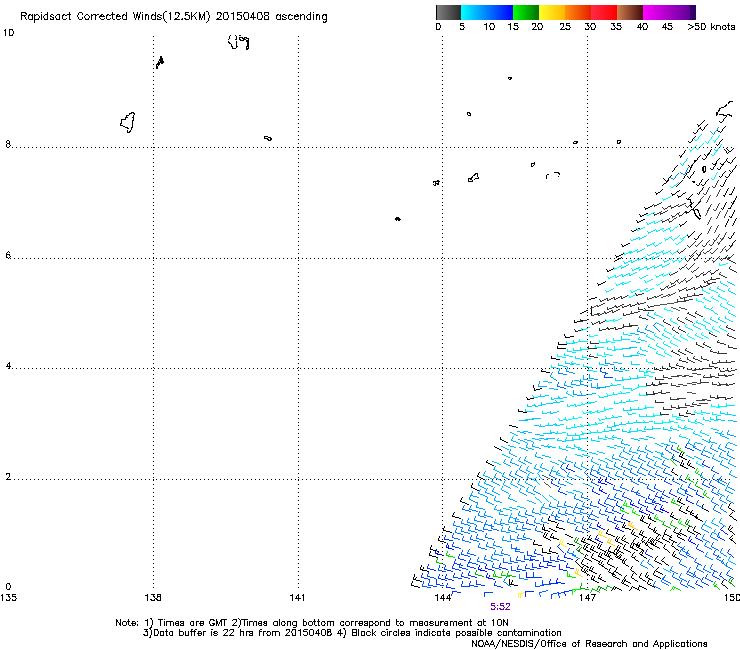This screenshot has height=650, width=740.
Task: Click the longitude label 141
Action: pyautogui.click(x=297, y=598)
